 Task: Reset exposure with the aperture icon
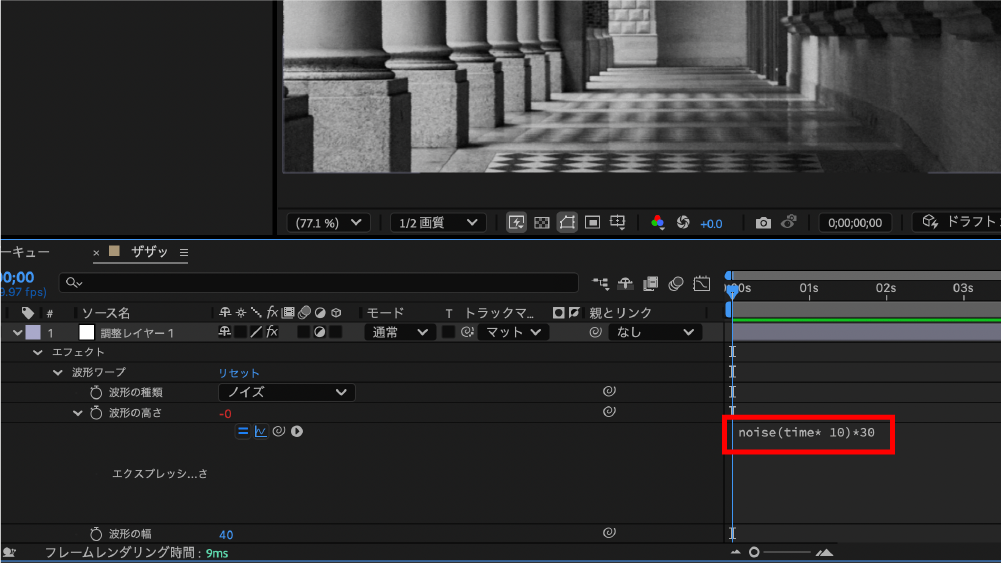(683, 222)
